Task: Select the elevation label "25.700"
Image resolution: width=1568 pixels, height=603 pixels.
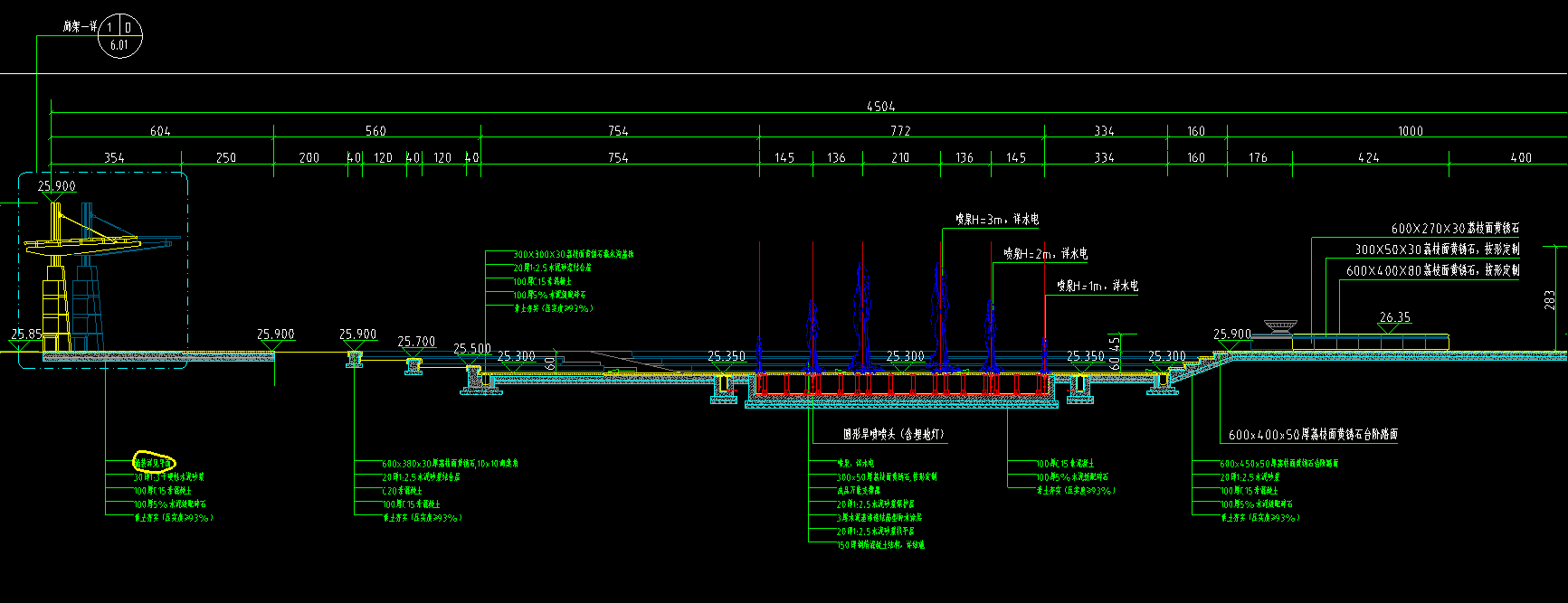Action: point(416,342)
